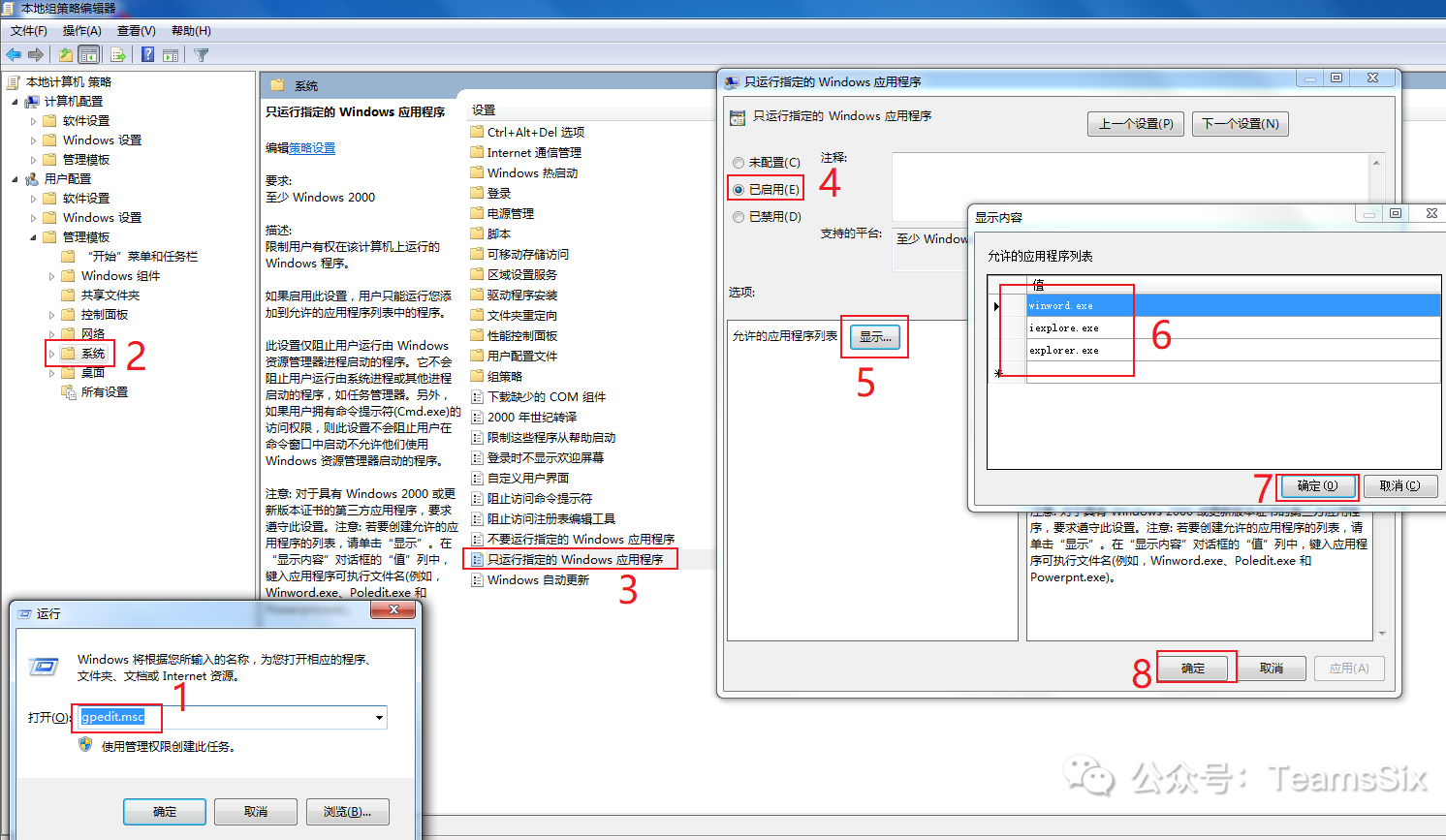Click the 下一个设置(N) button
Viewport: 1446px width, 840px height.
[x=1241, y=124]
